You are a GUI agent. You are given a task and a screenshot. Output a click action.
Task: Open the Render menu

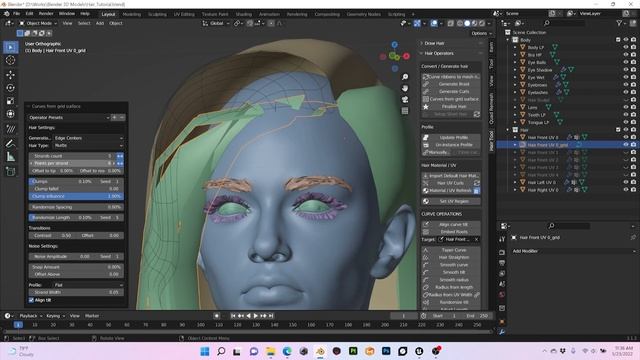point(46,13)
